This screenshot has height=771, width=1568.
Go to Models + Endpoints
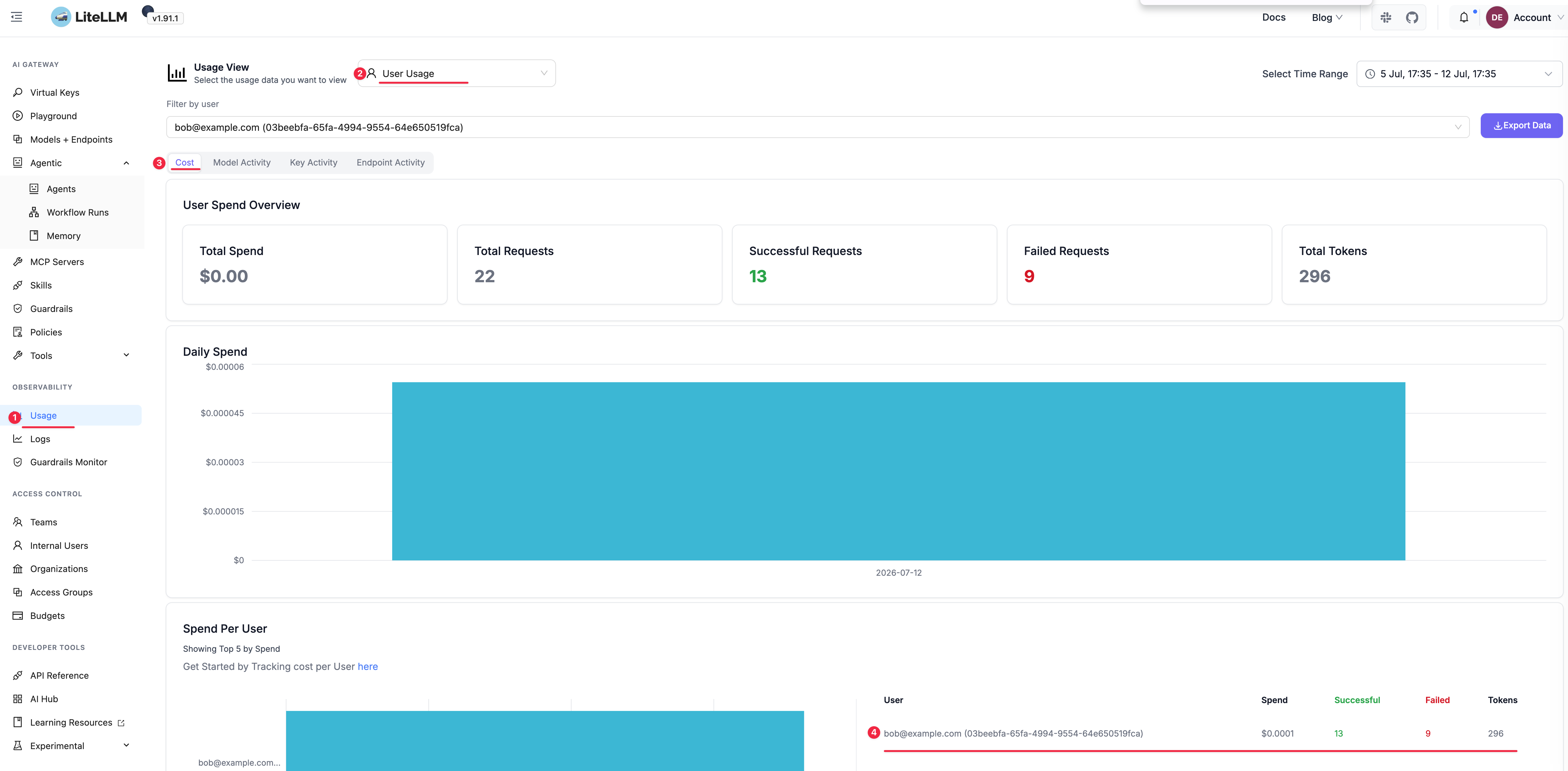[x=71, y=140]
